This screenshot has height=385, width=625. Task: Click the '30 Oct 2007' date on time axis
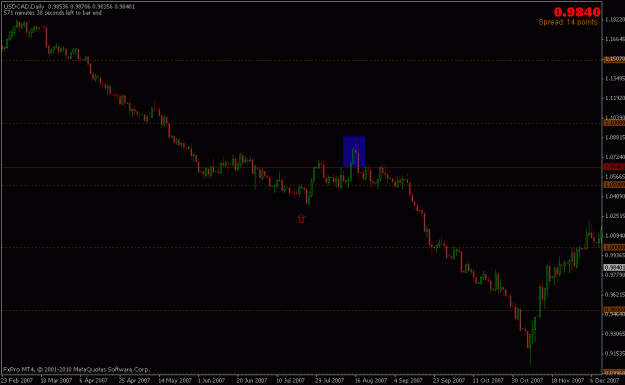pyautogui.click(x=528, y=381)
